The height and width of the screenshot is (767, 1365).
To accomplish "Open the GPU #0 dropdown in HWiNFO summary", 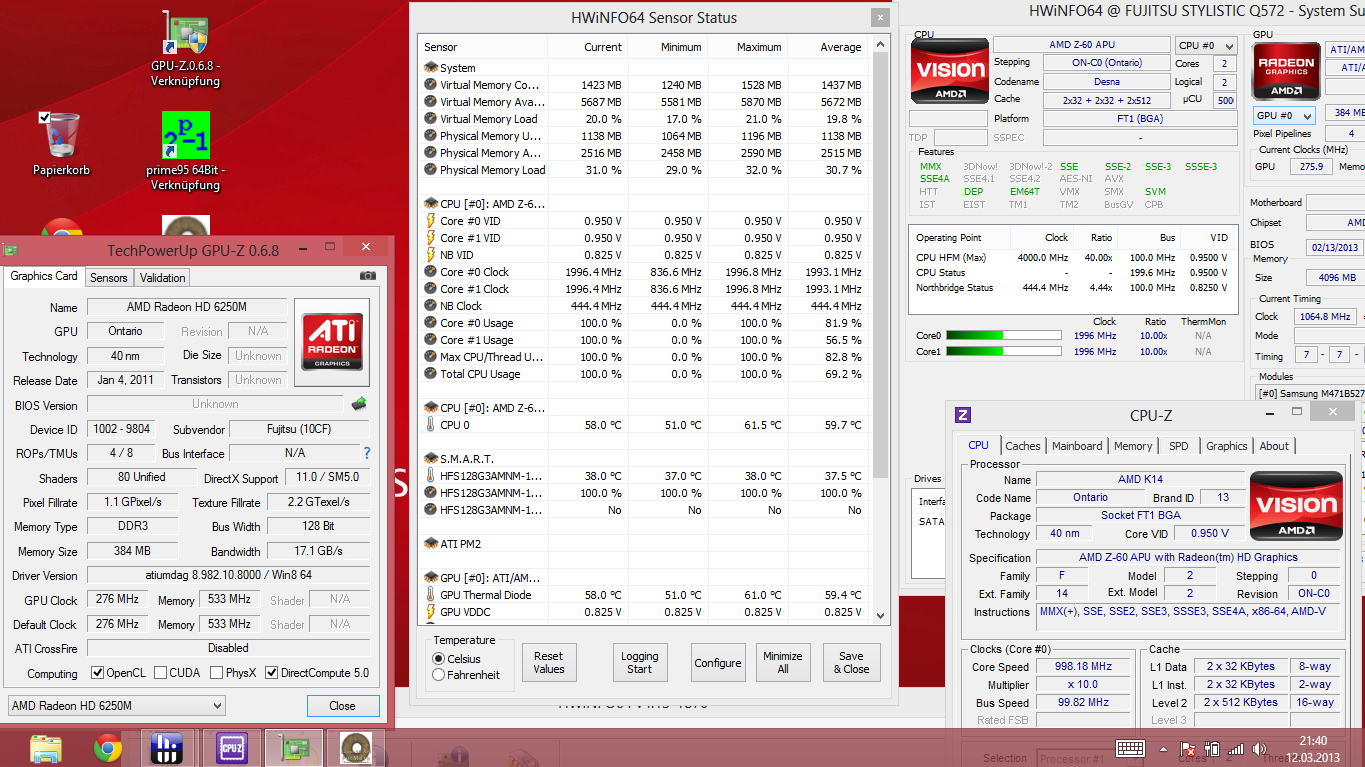I will (1284, 116).
